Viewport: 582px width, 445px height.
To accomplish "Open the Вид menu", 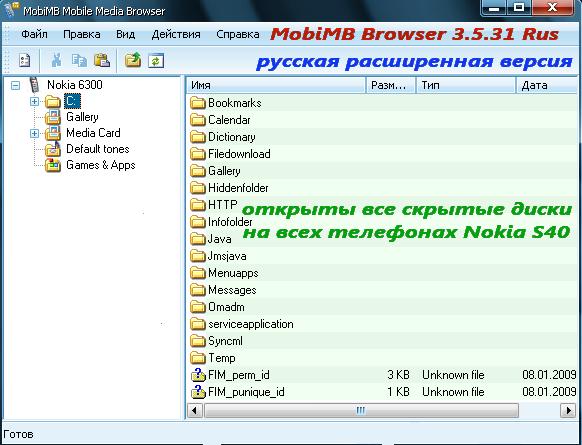I will tap(125, 35).
